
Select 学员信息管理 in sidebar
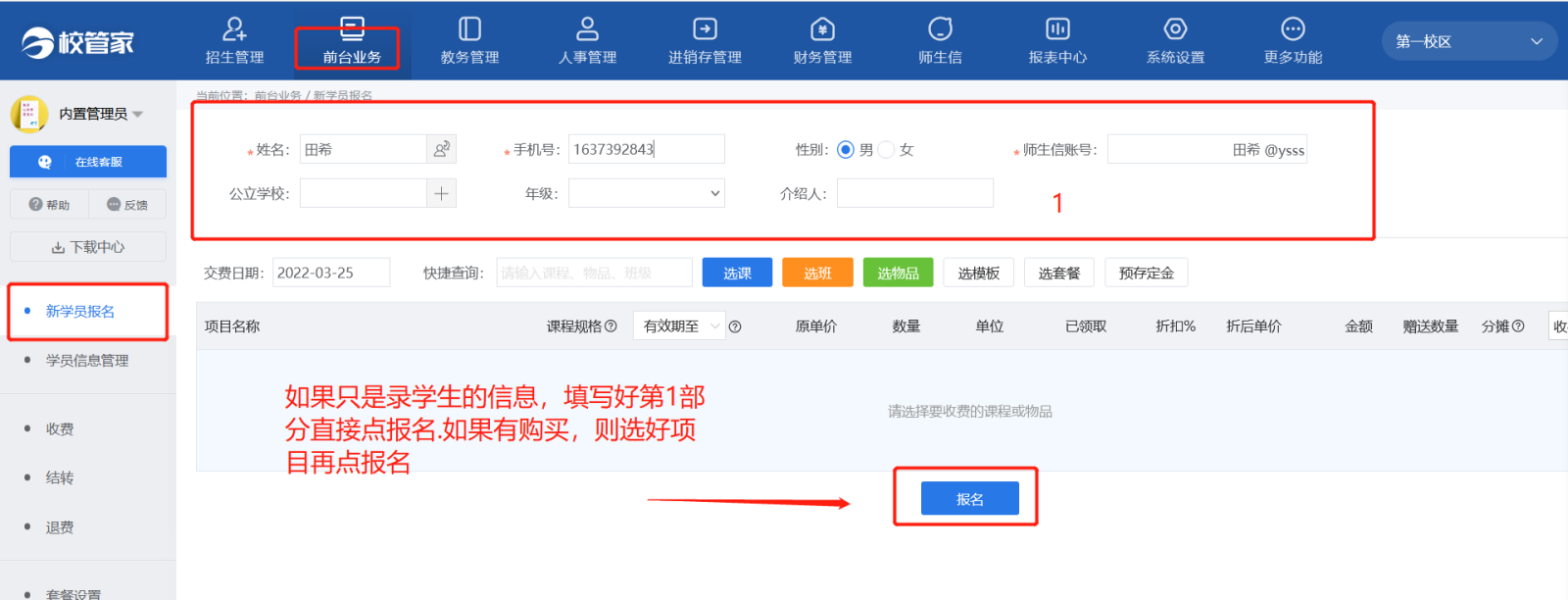[88, 360]
